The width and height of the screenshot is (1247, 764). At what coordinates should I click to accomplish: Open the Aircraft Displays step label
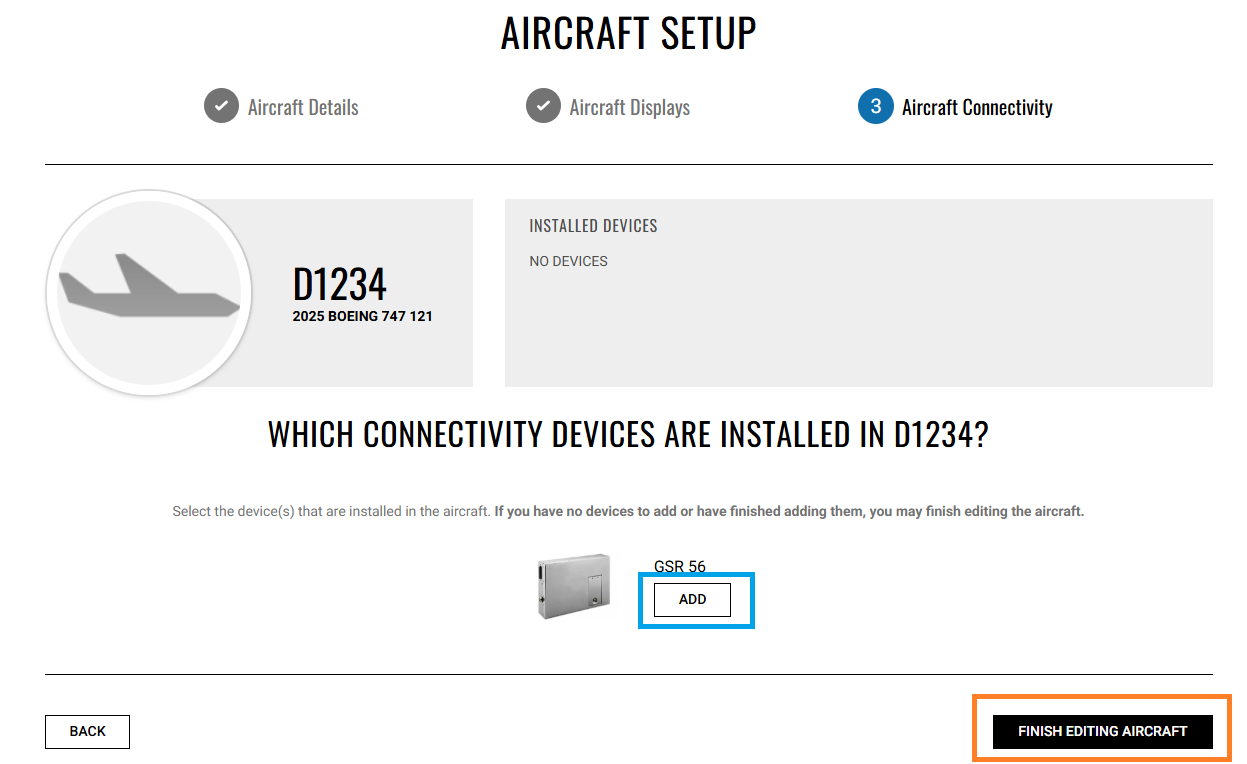pyautogui.click(x=630, y=107)
